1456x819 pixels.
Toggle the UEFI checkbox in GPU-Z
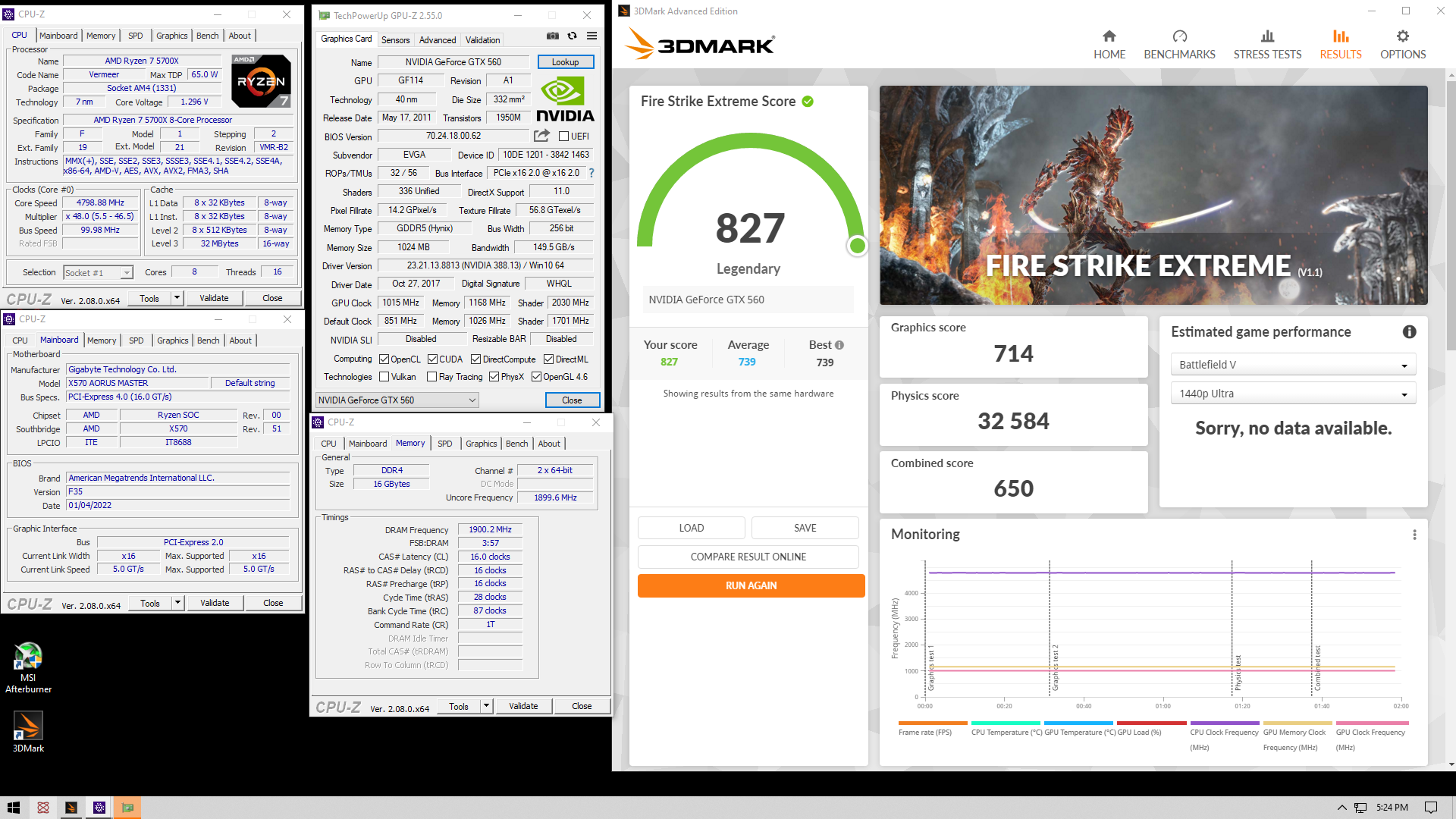click(x=563, y=136)
